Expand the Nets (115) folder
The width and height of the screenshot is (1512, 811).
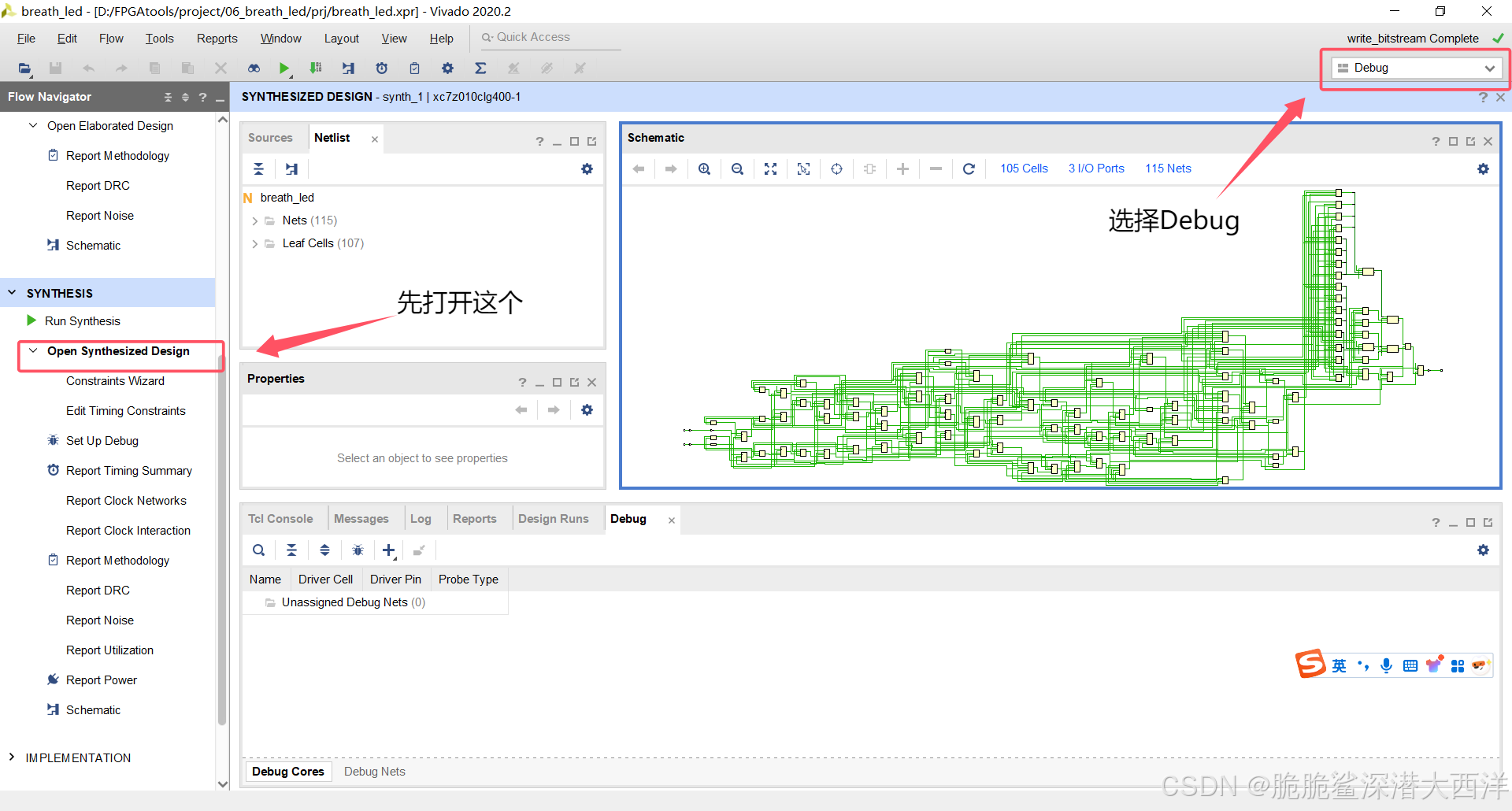coord(254,221)
